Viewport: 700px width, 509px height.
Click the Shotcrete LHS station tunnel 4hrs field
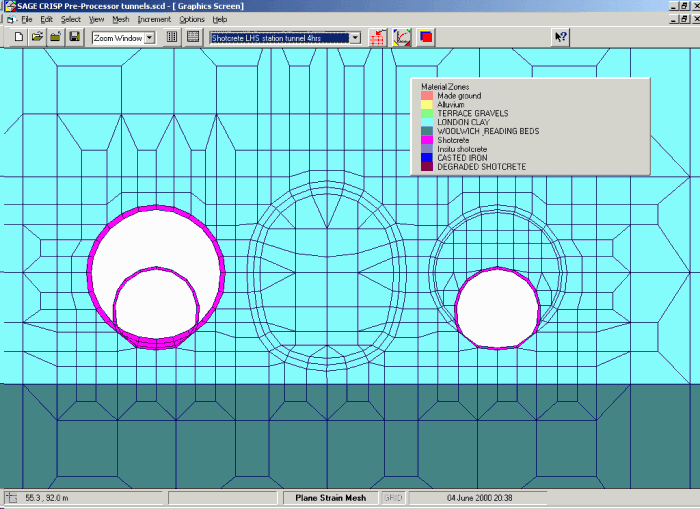(279, 38)
